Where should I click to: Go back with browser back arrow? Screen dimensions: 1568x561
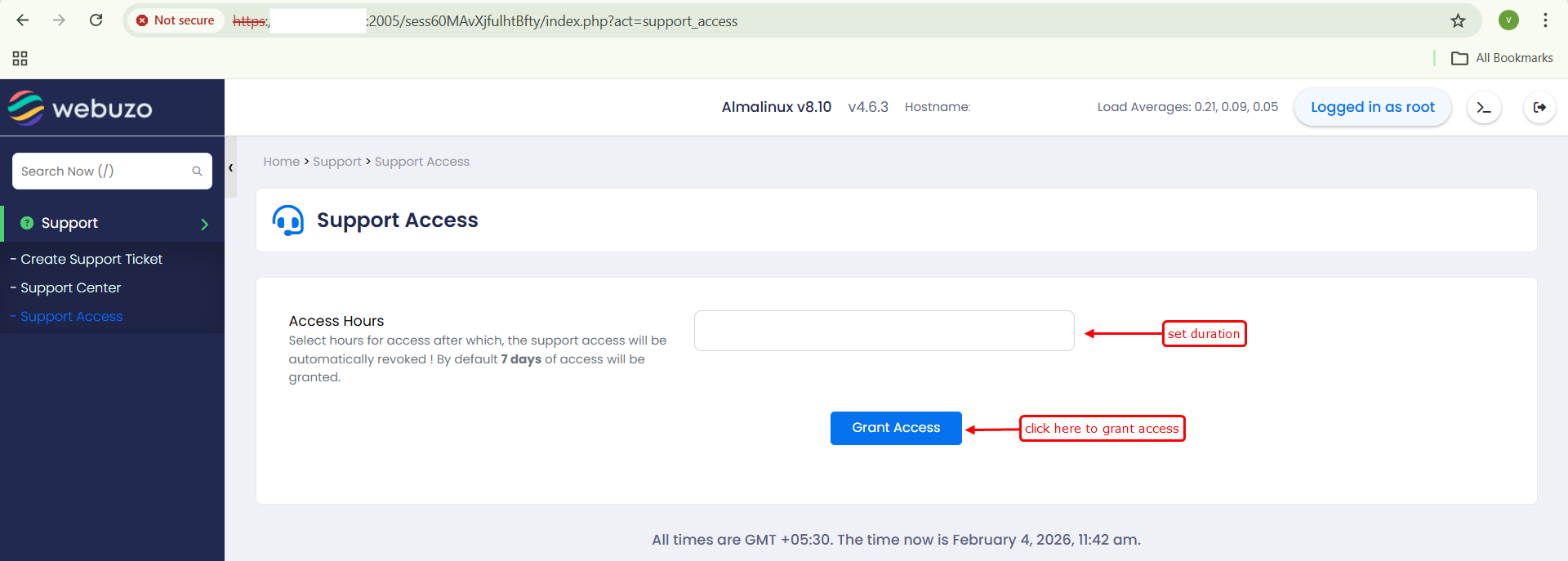point(23,20)
